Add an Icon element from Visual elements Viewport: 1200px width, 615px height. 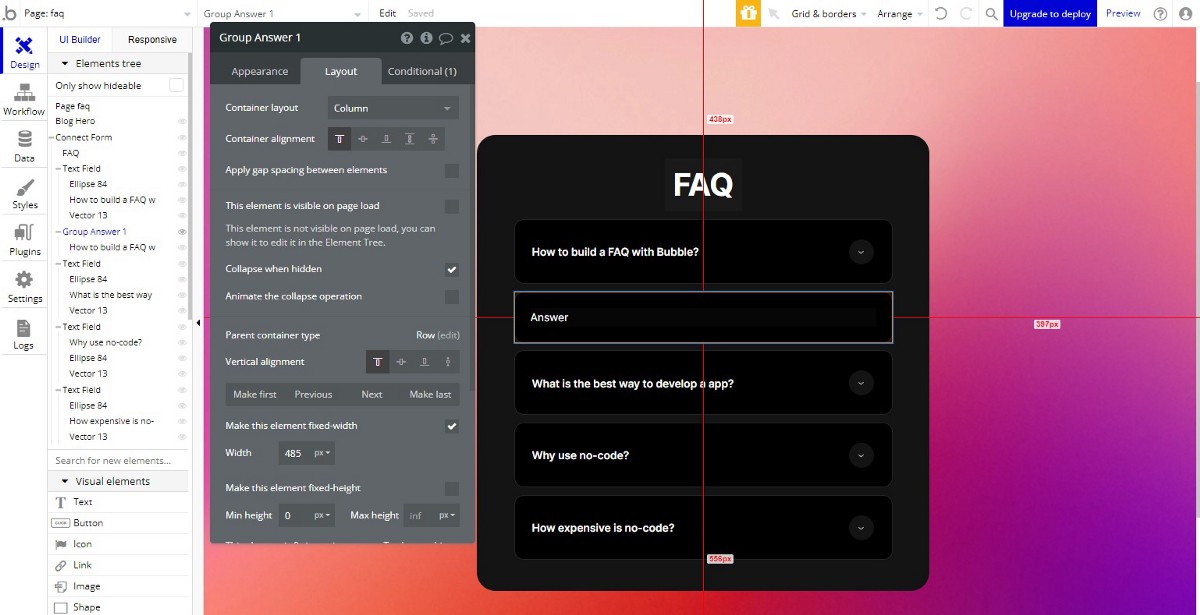pos(119,544)
